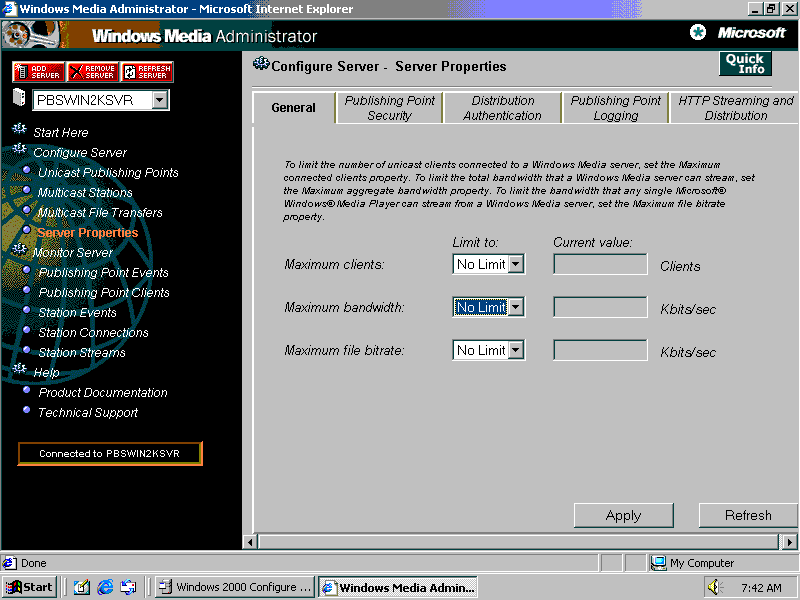Click the 7:42 AM system clock

[761, 588]
